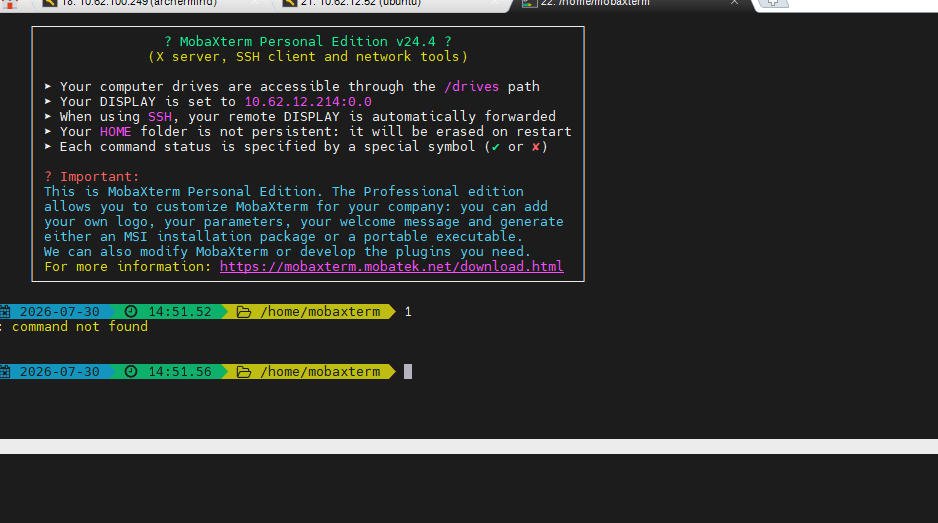Screen dimensions: 938x523
Task: Click the magenta SSH word in the banner
Action: [160, 117]
